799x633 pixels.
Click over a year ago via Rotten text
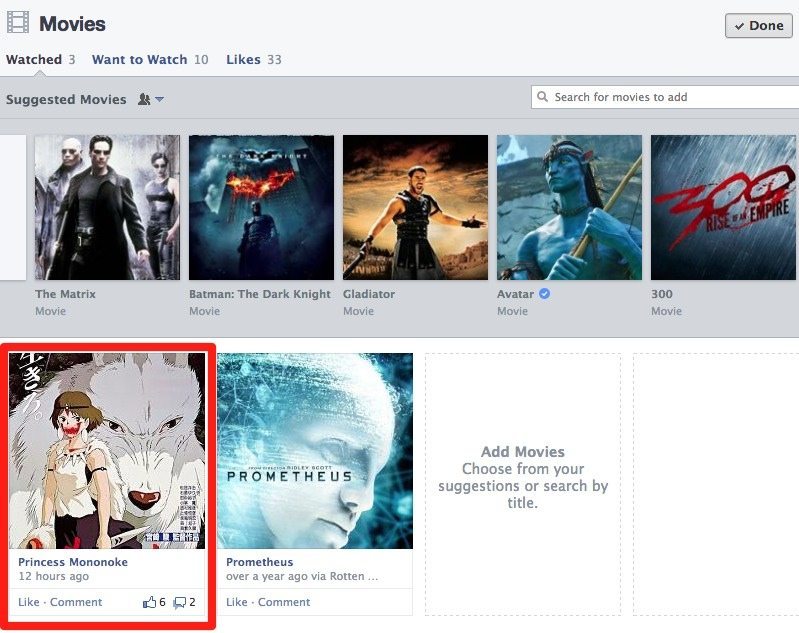tap(302, 576)
